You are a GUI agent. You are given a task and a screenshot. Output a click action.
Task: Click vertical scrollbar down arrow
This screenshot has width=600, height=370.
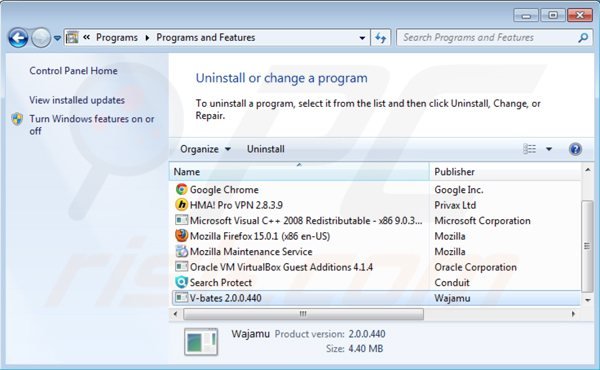[x=587, y=300]
